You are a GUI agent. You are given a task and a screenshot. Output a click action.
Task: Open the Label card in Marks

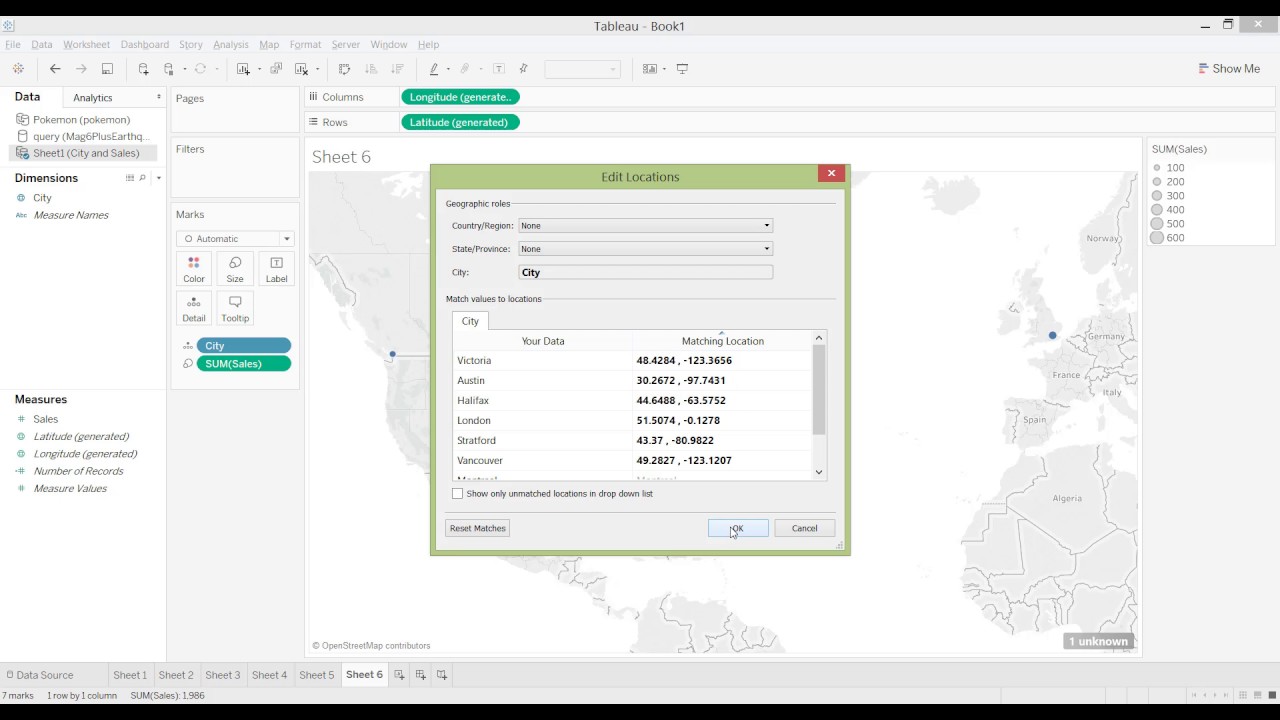tap(276, 269)
